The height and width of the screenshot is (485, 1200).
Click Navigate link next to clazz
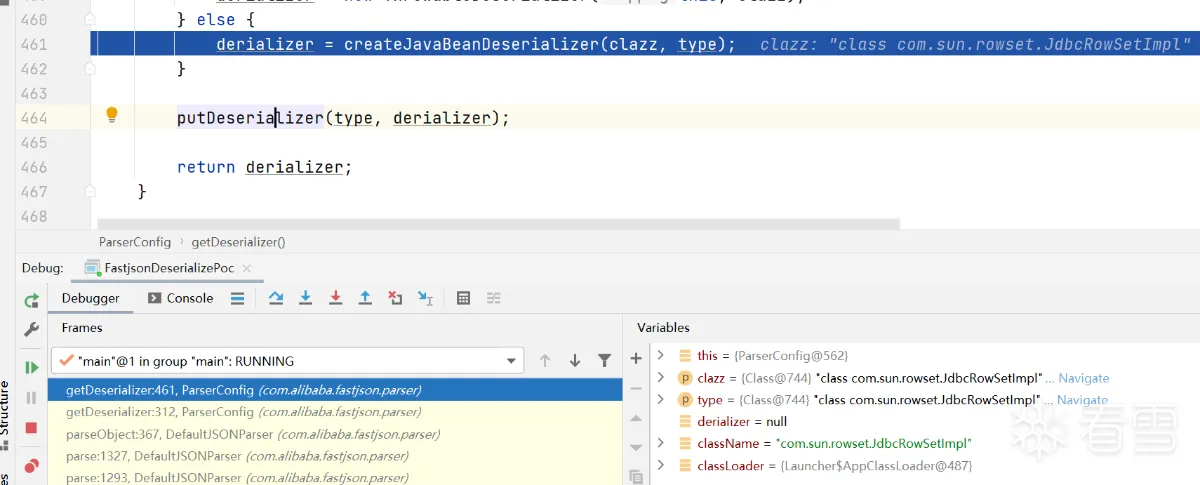click(1084, 378)
